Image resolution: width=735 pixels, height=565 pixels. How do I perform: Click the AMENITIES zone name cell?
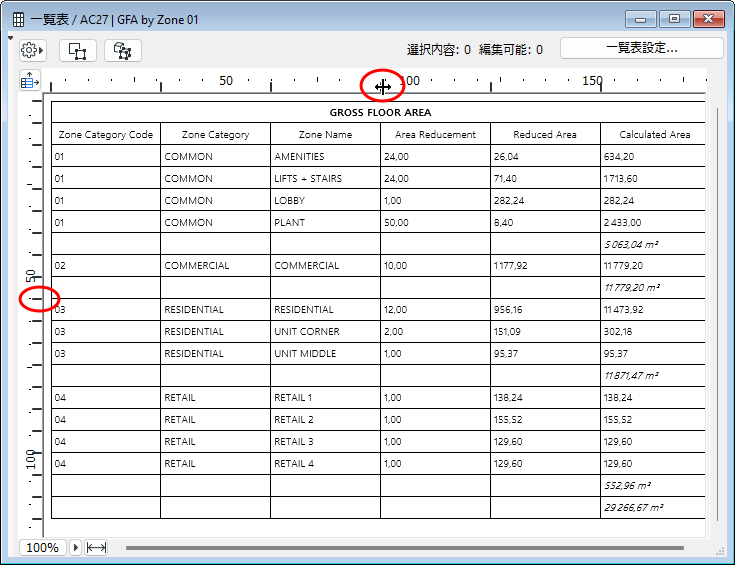325,156
